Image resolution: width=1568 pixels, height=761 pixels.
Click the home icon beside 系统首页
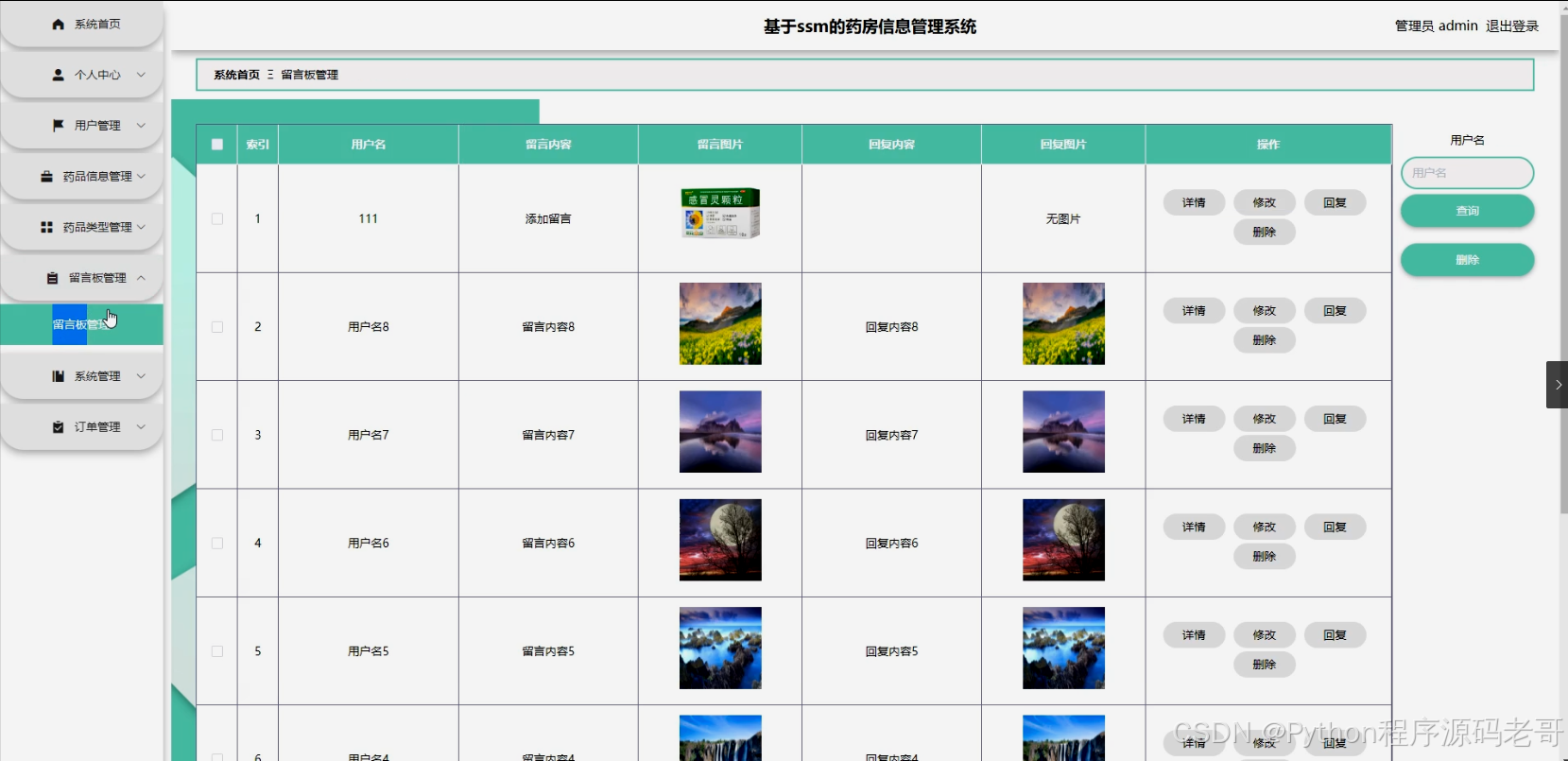[59, 25]
